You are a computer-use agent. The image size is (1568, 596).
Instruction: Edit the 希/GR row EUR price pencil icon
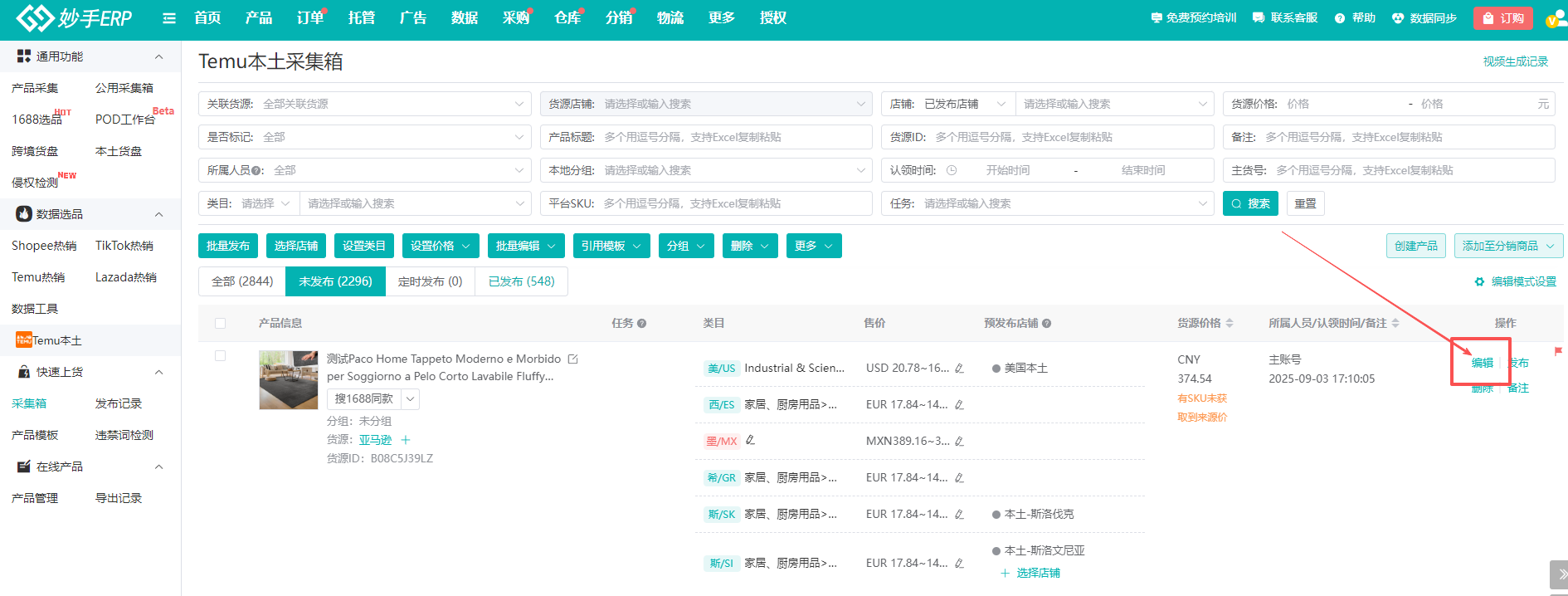[x=959, y=478]
